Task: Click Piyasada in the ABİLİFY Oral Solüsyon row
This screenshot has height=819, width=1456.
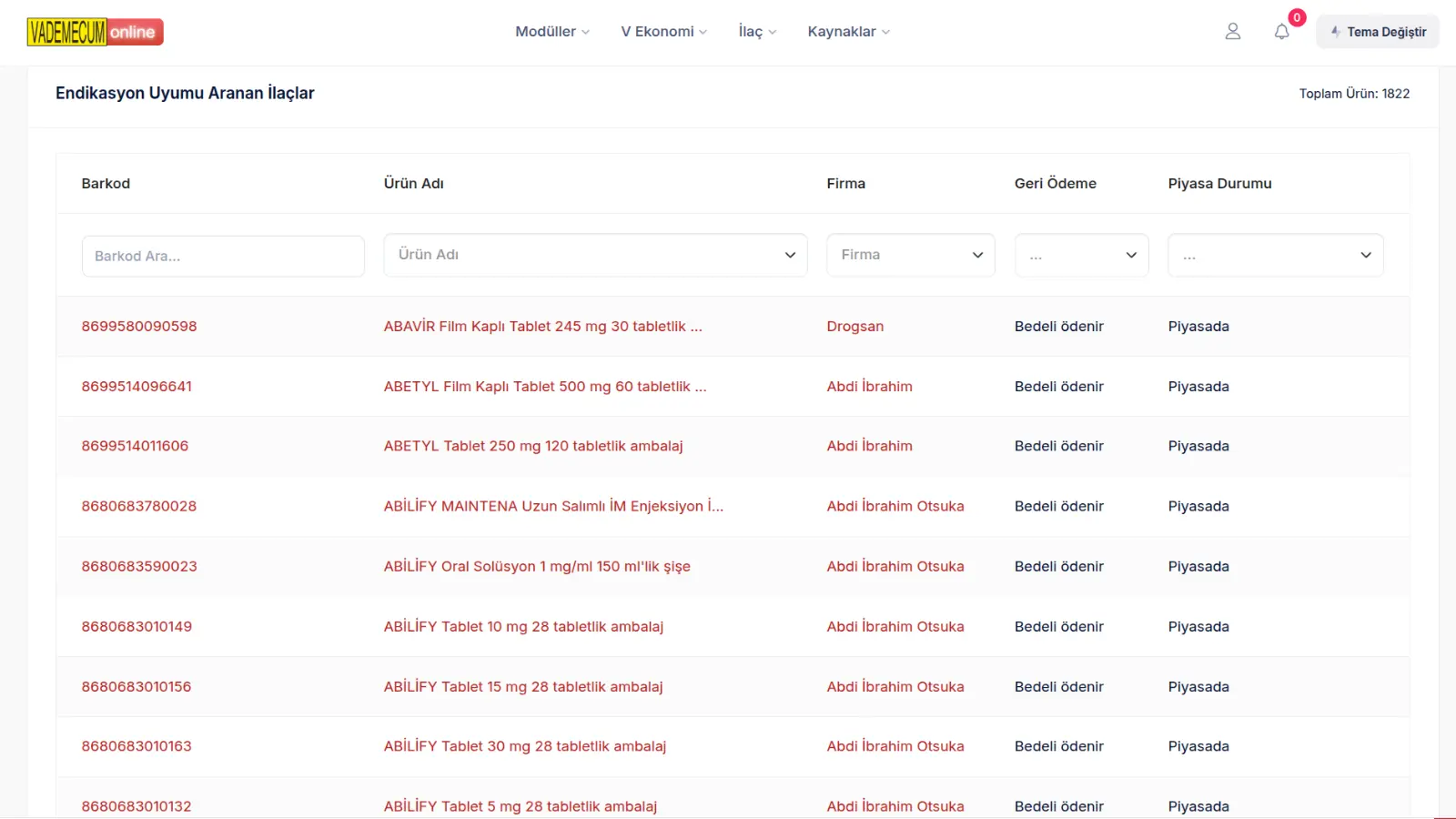Action: click(x=1198, y=566)
